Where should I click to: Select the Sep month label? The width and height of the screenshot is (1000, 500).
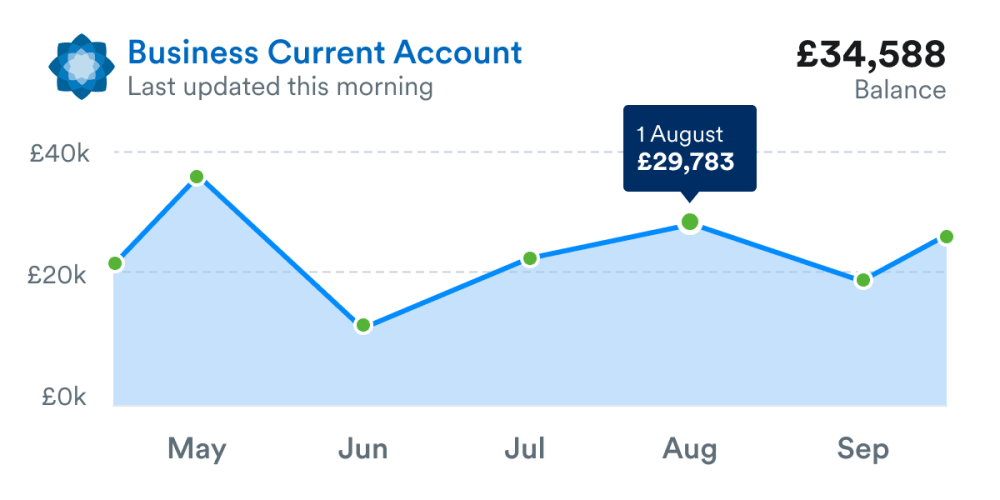pyautogui.click(x=863, y=449)
